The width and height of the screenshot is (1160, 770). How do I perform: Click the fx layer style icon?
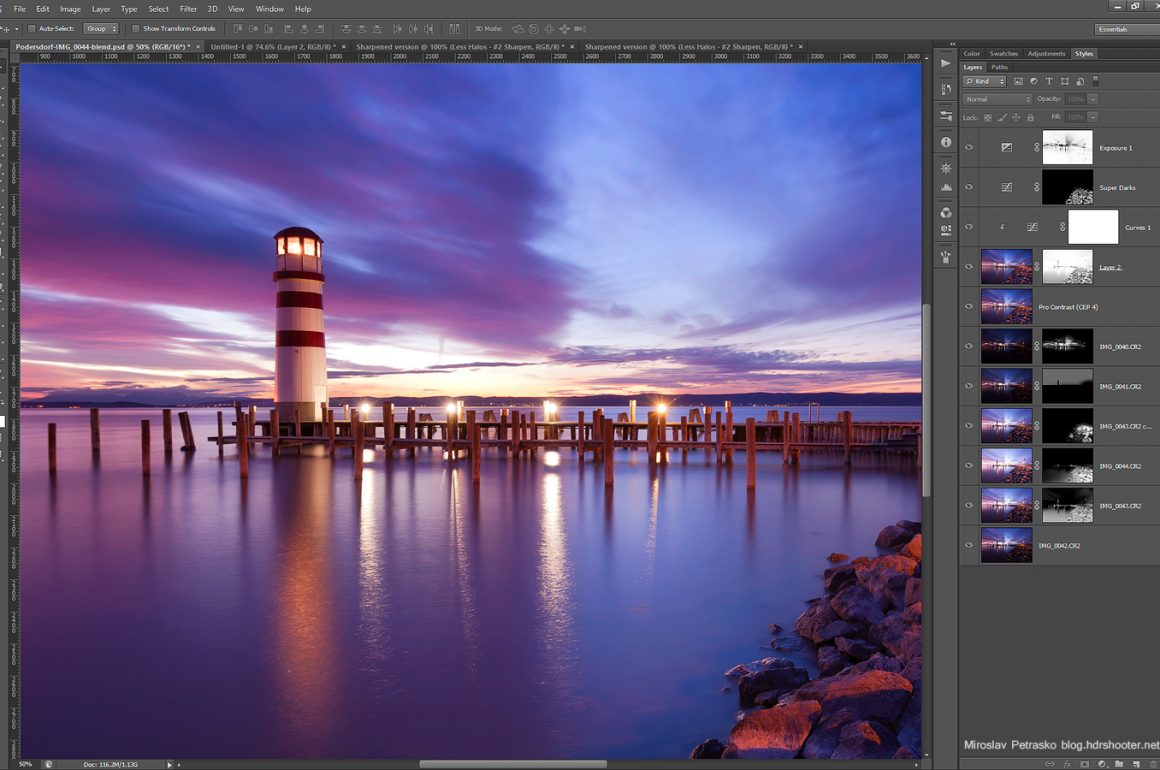(x=1067, y=764)
